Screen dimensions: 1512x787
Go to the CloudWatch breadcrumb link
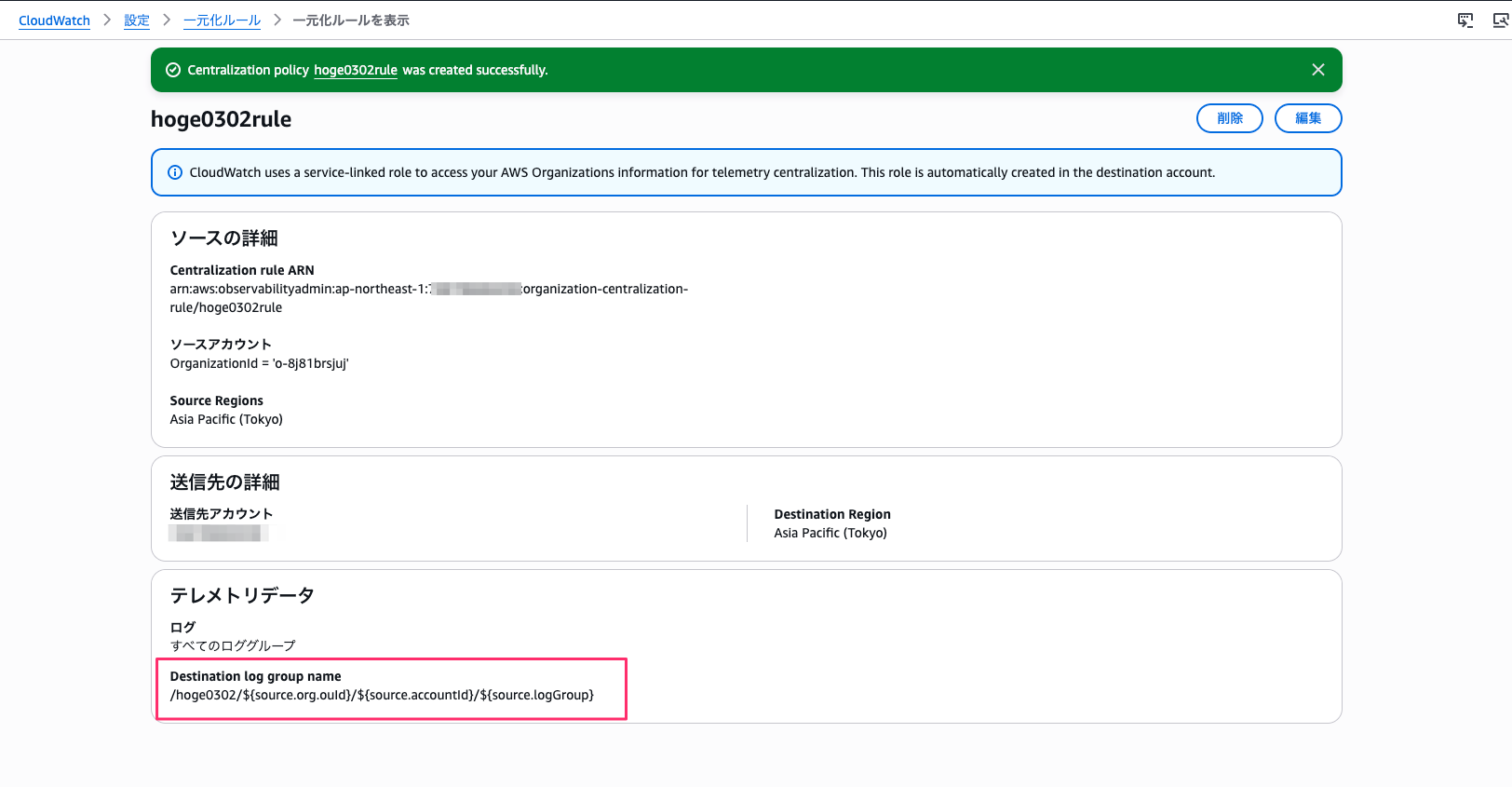click(54, 20)
